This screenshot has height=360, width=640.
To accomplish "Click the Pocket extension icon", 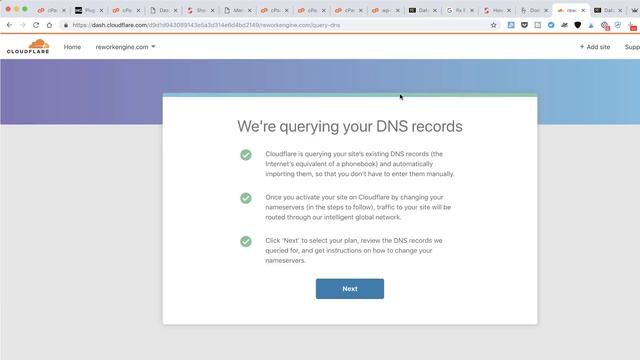I will (x=524, y=25).
